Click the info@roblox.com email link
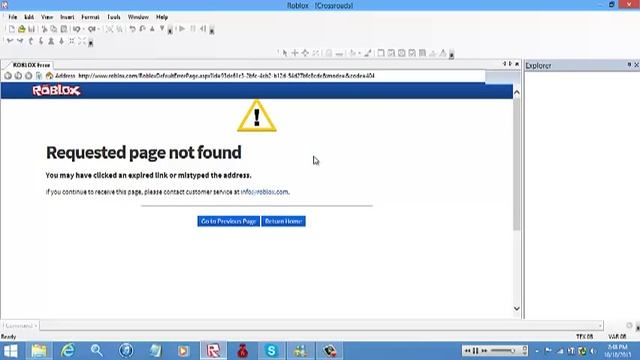The image size is (640, 360). (264, 192)
